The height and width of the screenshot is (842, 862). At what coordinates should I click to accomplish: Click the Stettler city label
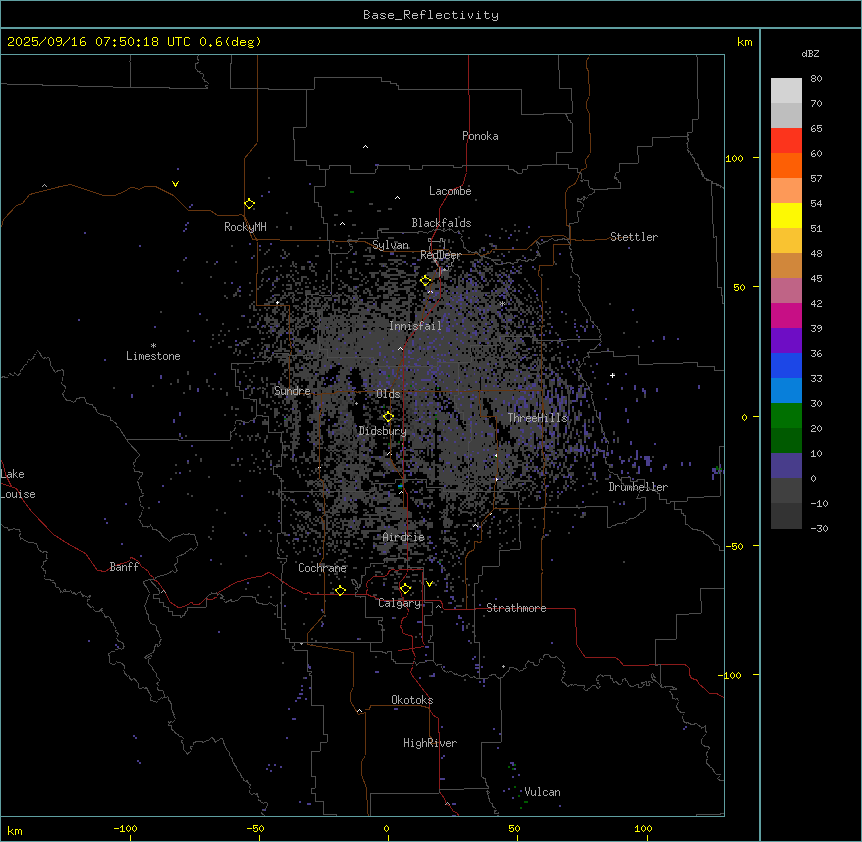point(634,237)
